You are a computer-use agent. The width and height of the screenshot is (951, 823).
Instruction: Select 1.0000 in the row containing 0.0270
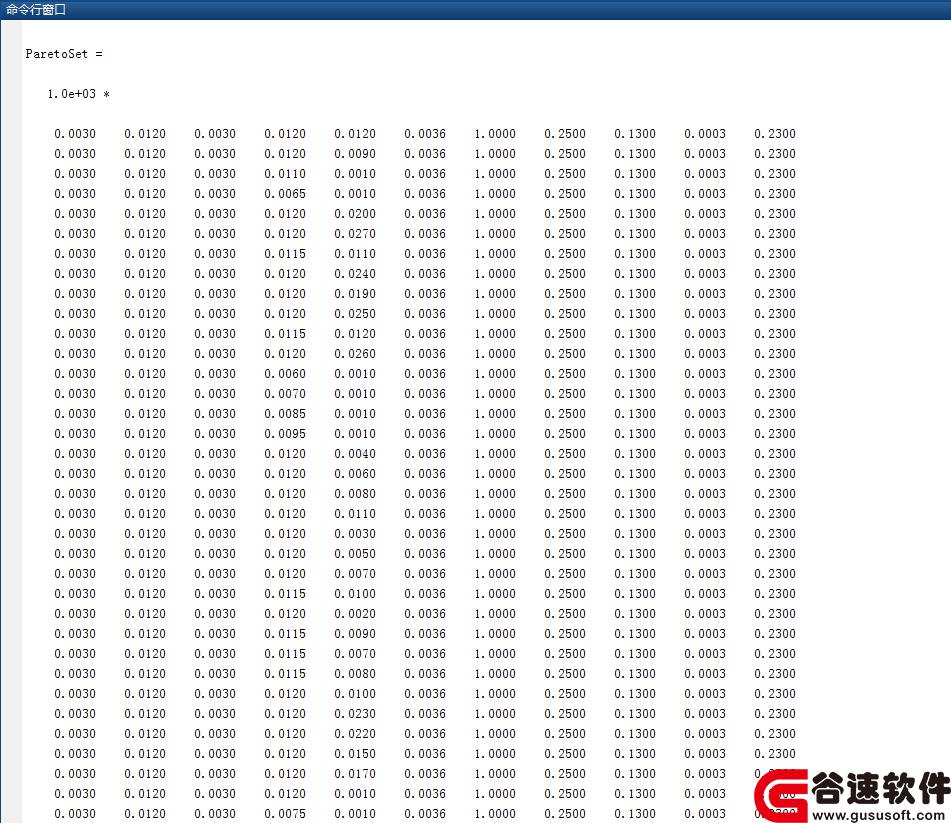click(x=495, y=233)
